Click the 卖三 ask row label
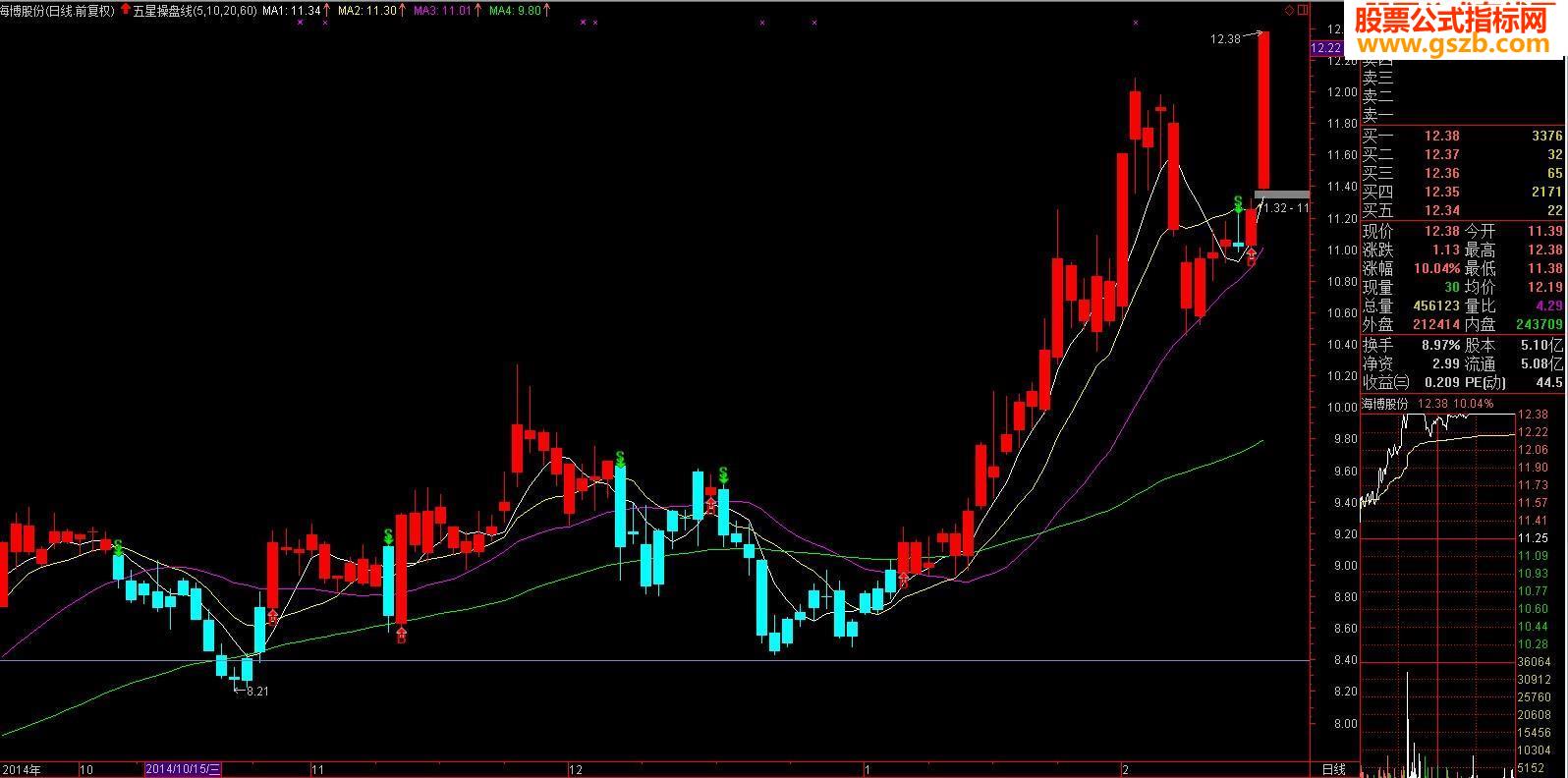1568x778 pixels. click(1377, 78)
